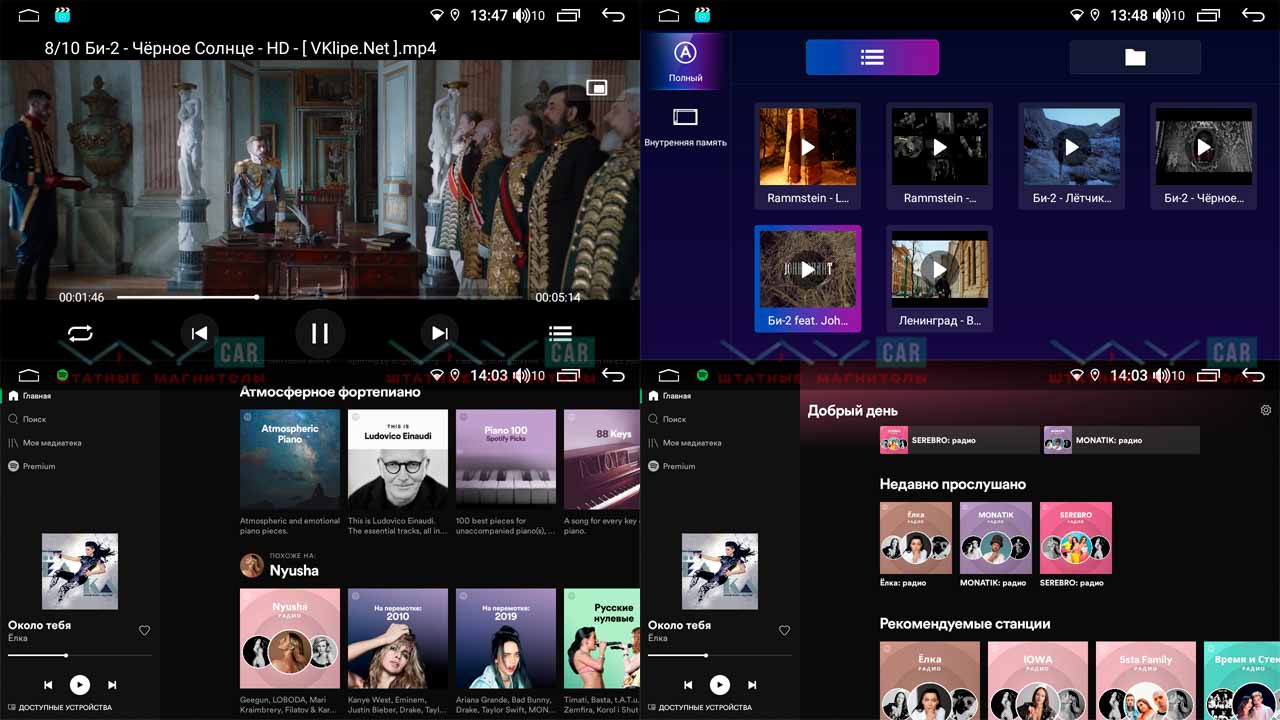Play the "Би-2 - Лётчик" video thumbnail
This screenshot has width=1280, height=720.
[1071, 148]
